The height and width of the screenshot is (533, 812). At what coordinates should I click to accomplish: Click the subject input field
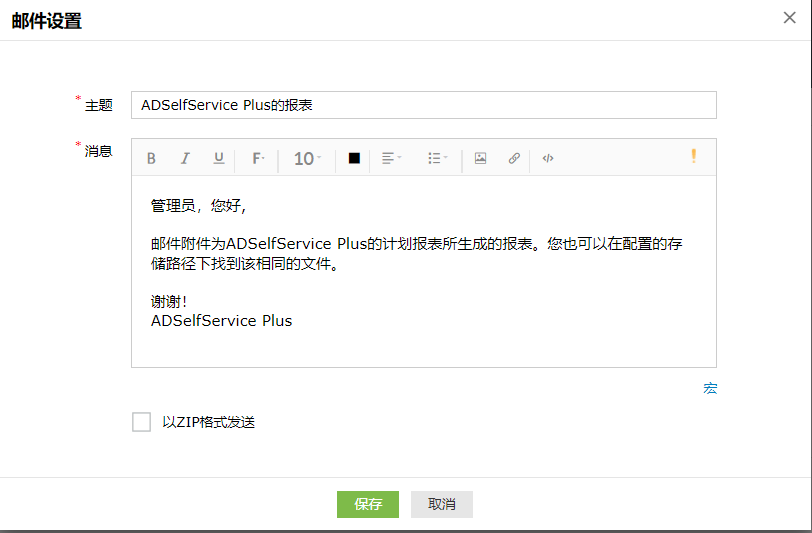coord(424,105)
